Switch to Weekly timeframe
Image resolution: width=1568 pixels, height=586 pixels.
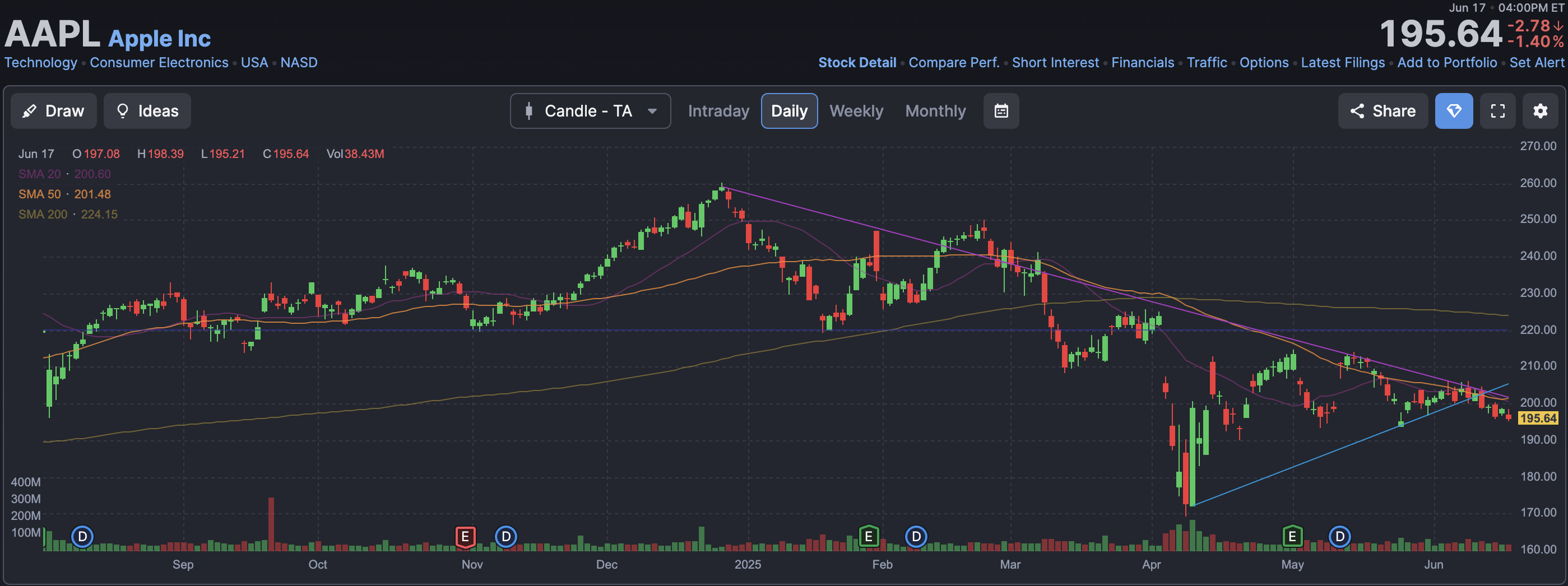(x=856, y=111)
